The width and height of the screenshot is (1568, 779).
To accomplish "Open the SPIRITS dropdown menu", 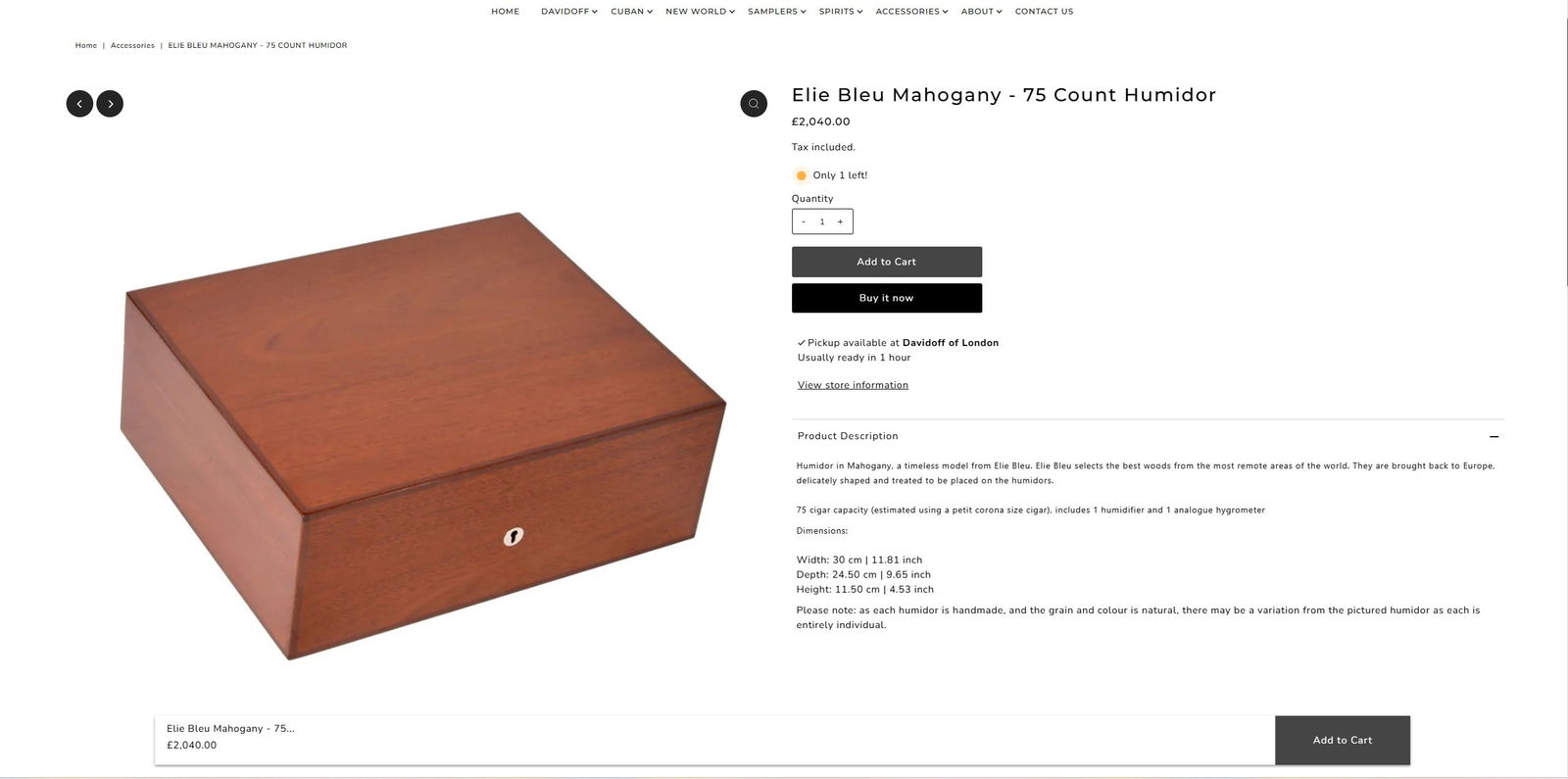I will coord(839,11).
